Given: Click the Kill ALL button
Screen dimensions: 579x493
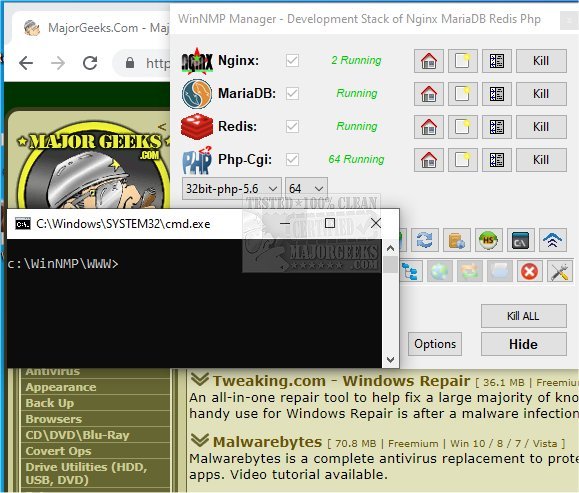Looking at the screenshot, I should point(523,316).
